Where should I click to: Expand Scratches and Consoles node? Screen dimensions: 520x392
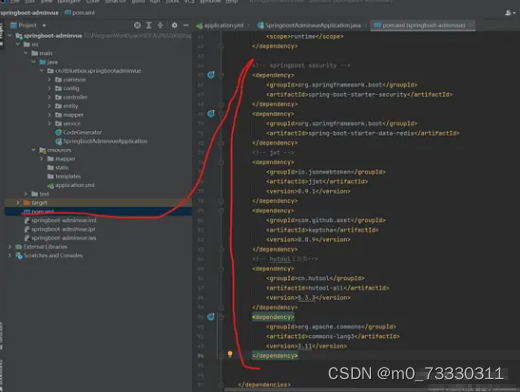click(10, 256)
